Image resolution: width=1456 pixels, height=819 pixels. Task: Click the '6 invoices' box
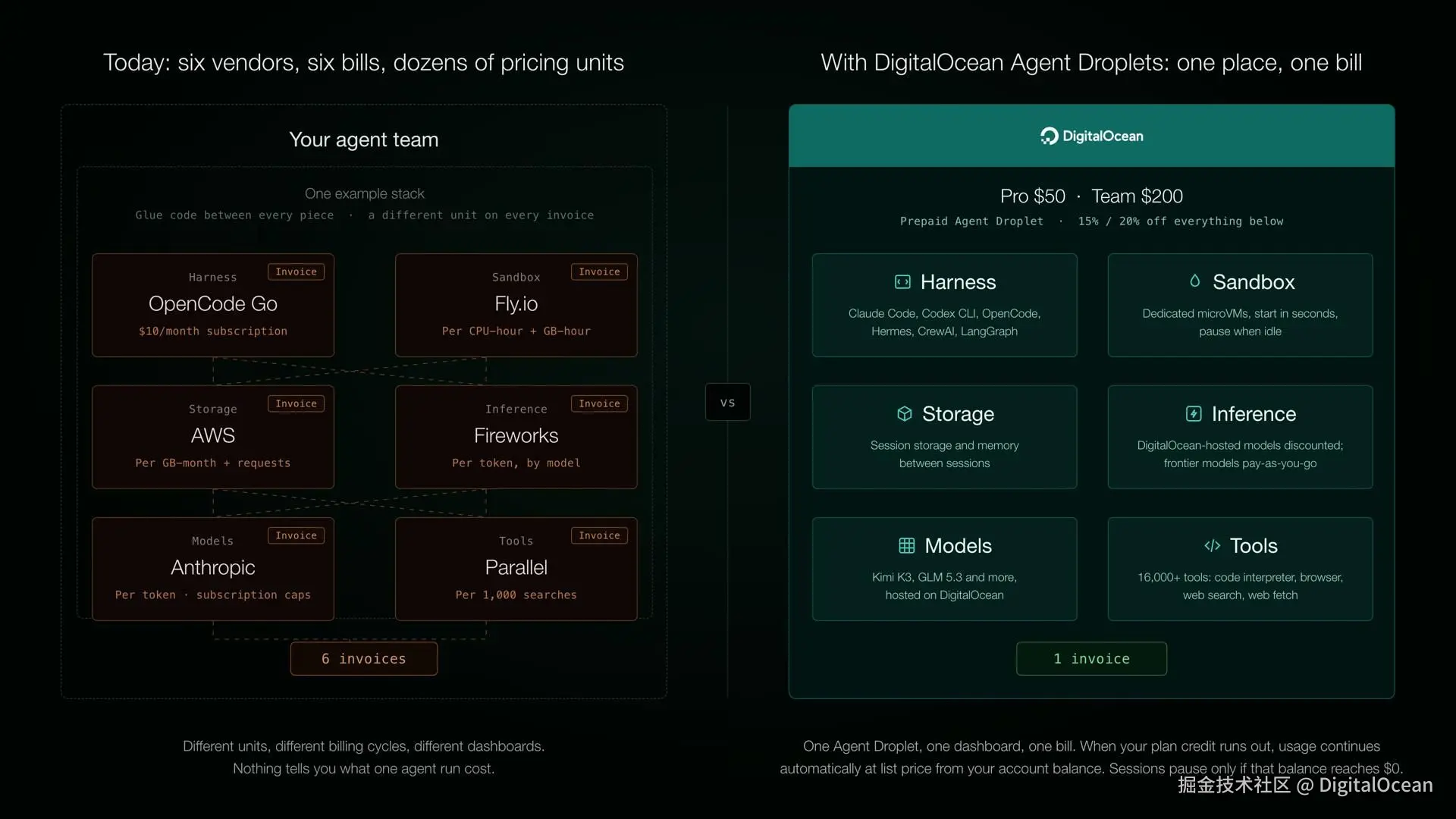[x=364, y=659]
